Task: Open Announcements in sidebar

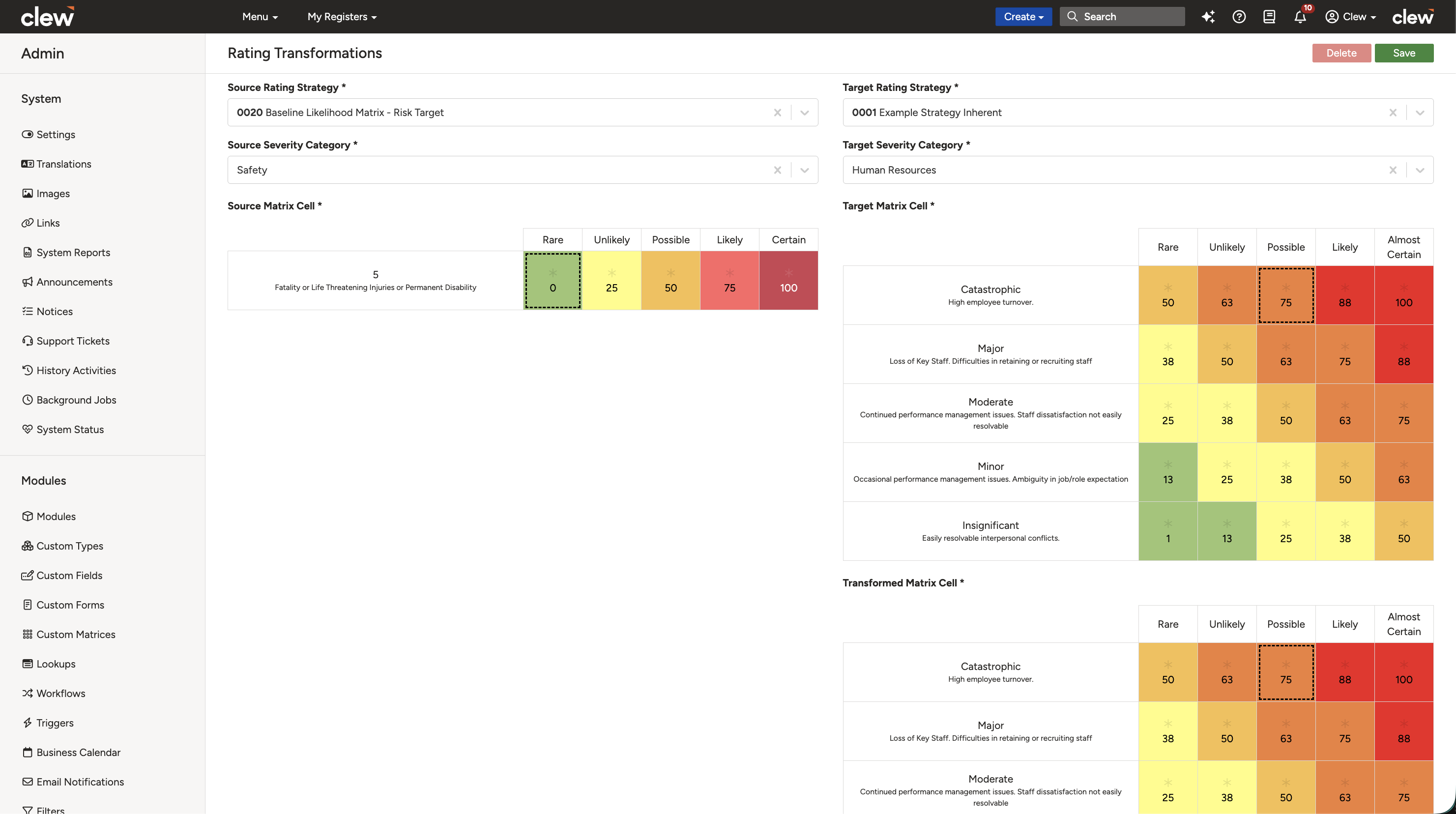Action: (x=67, y=282)
